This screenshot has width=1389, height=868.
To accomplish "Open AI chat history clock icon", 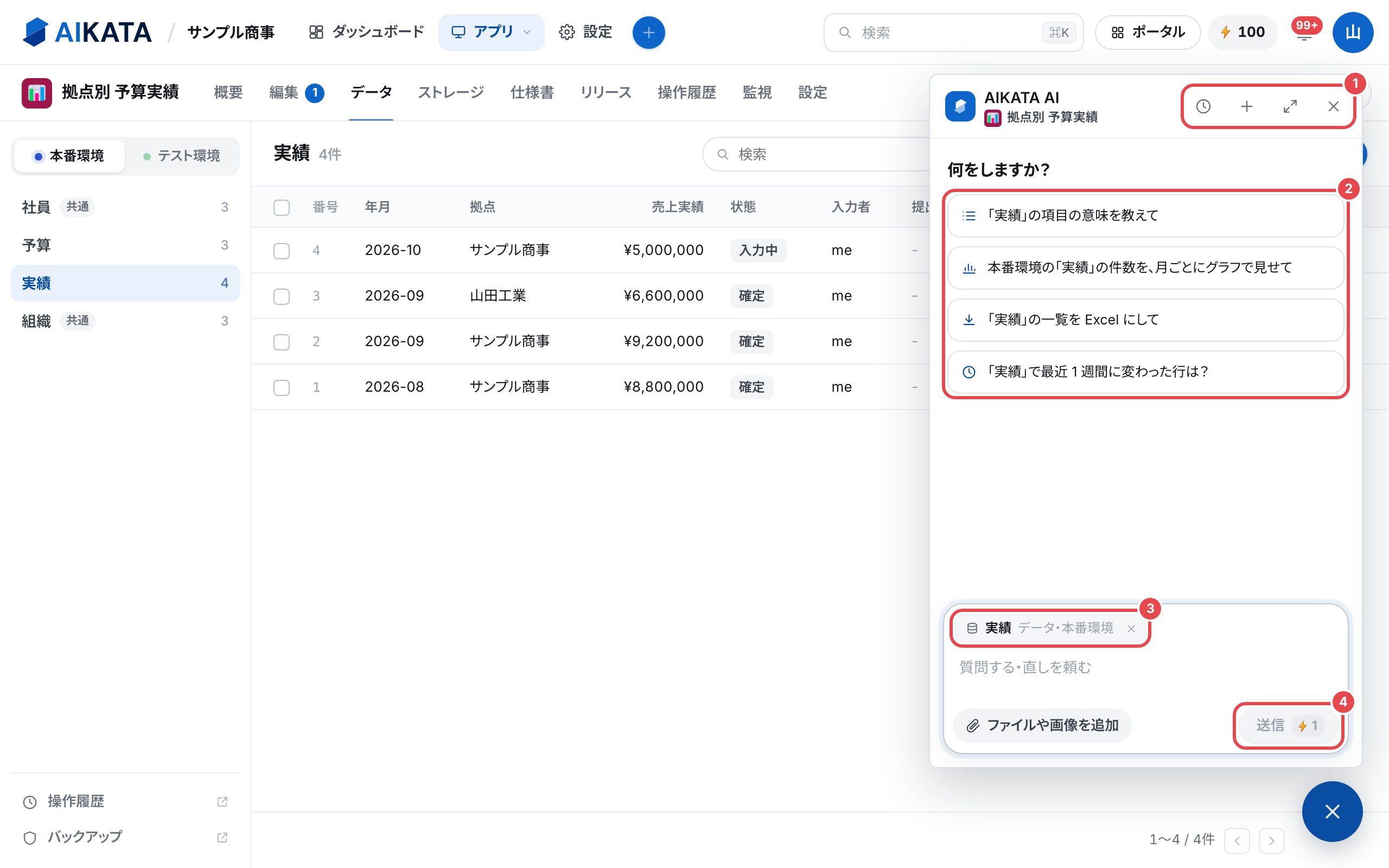I will tap(1203, 106).
